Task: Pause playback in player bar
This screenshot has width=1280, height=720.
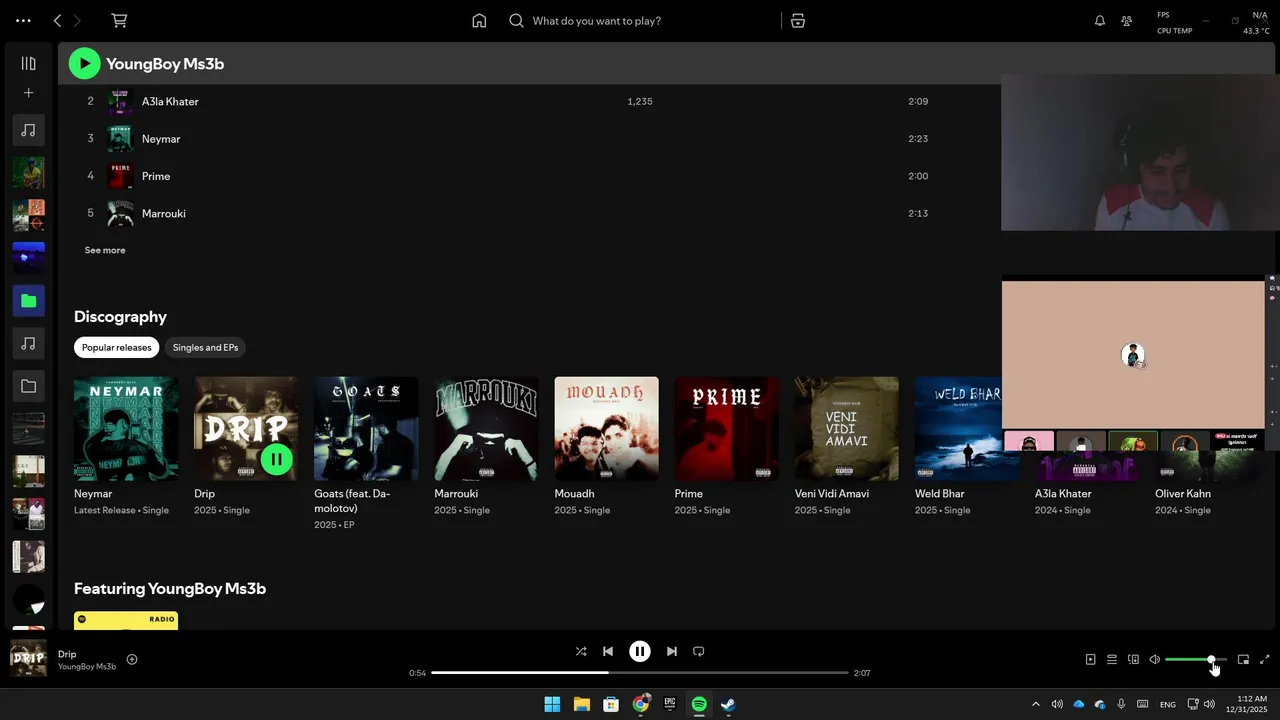Action: click(640, 651)
